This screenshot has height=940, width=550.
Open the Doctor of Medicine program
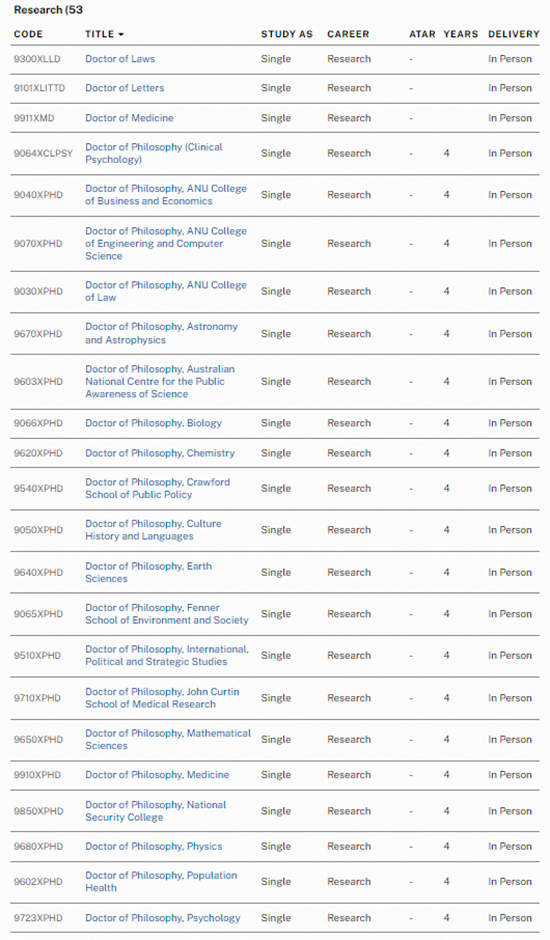[x=129, y=118]
